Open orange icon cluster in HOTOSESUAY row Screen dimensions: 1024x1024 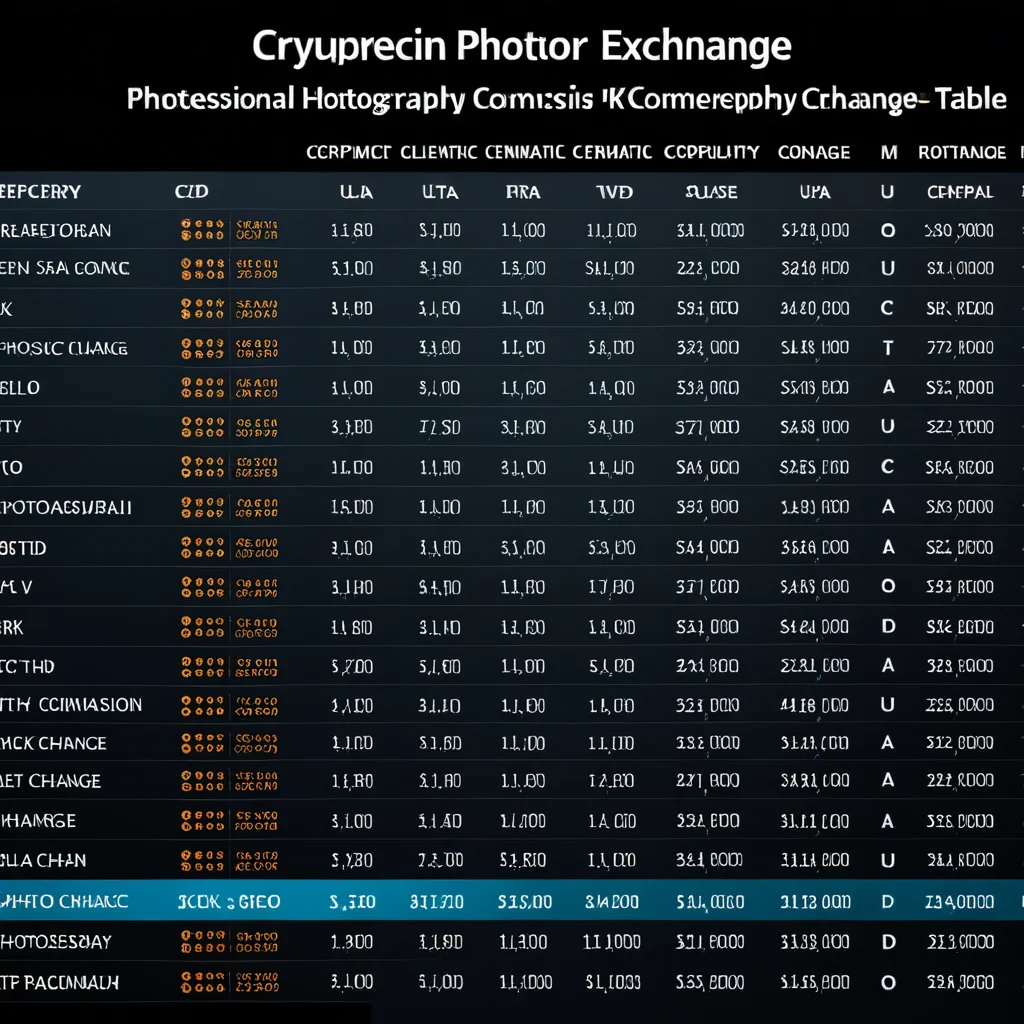coord(202,942)
